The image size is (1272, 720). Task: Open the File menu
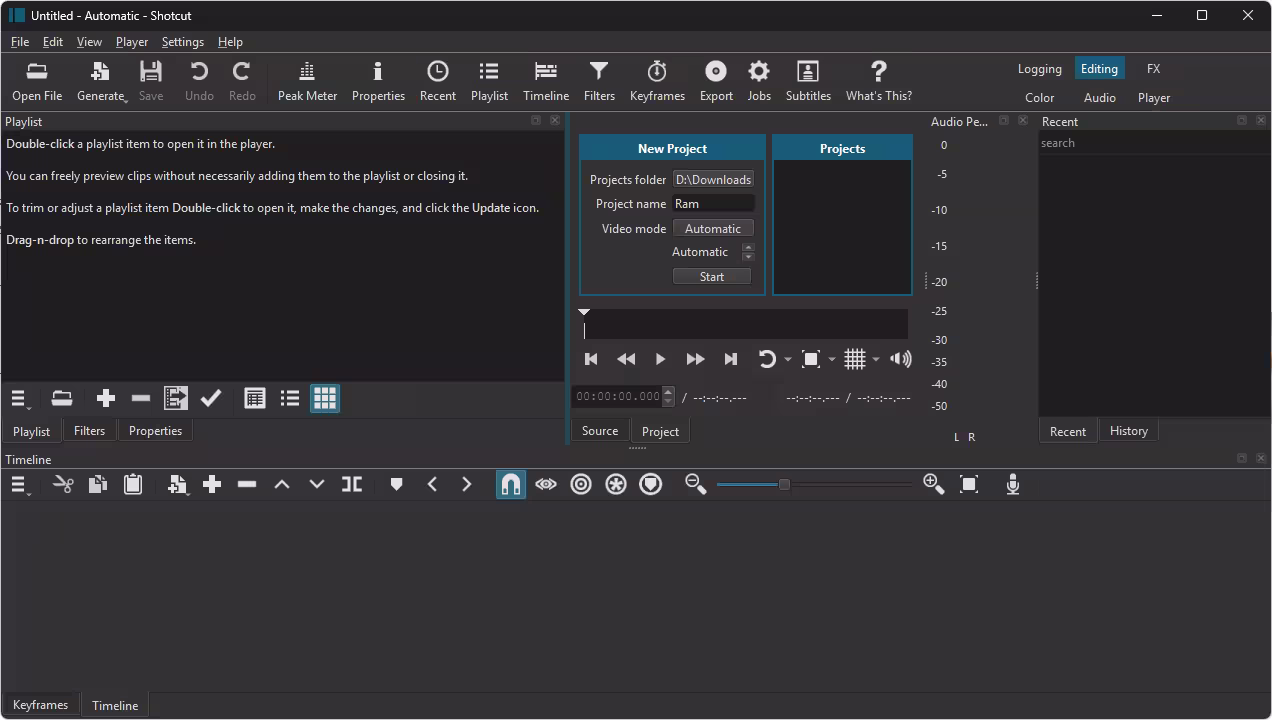coord(20,42)
